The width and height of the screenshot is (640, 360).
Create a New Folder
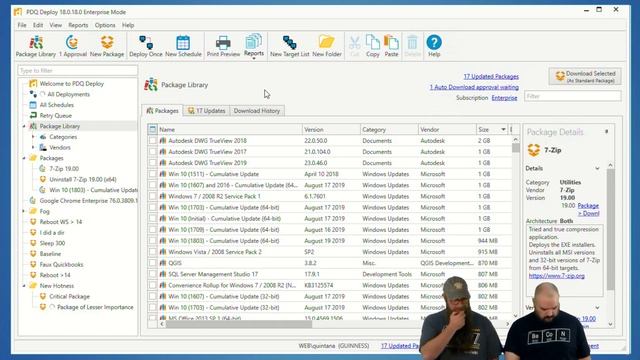pos(327,46)
